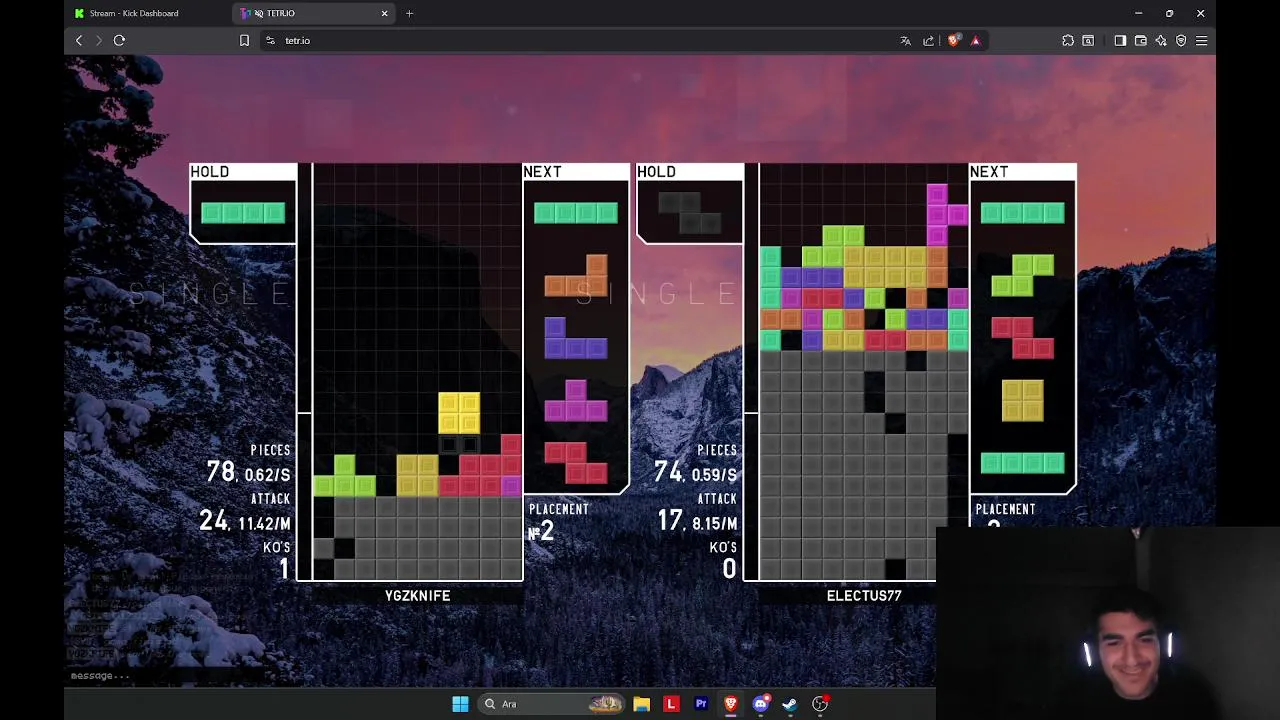Image resolution: width=1280 pixels, height=720 pixels.
Task: Open the round icon after Steam in taskbar
Action: point(820,704)
